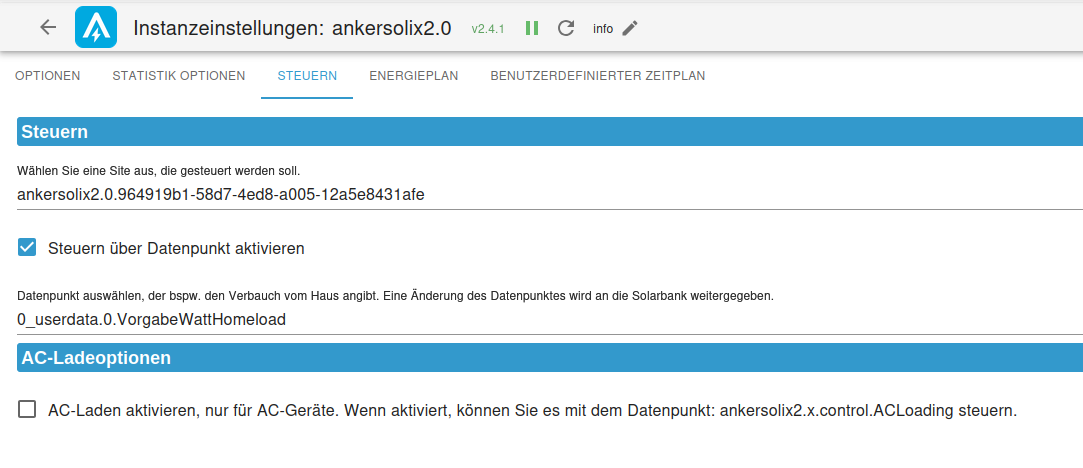The height and width of the screenshot is (468, 1083).
Task: Click the VorgabeWattHomeload datapoint field
Action: pyautogui.click(x=550, y=320)
